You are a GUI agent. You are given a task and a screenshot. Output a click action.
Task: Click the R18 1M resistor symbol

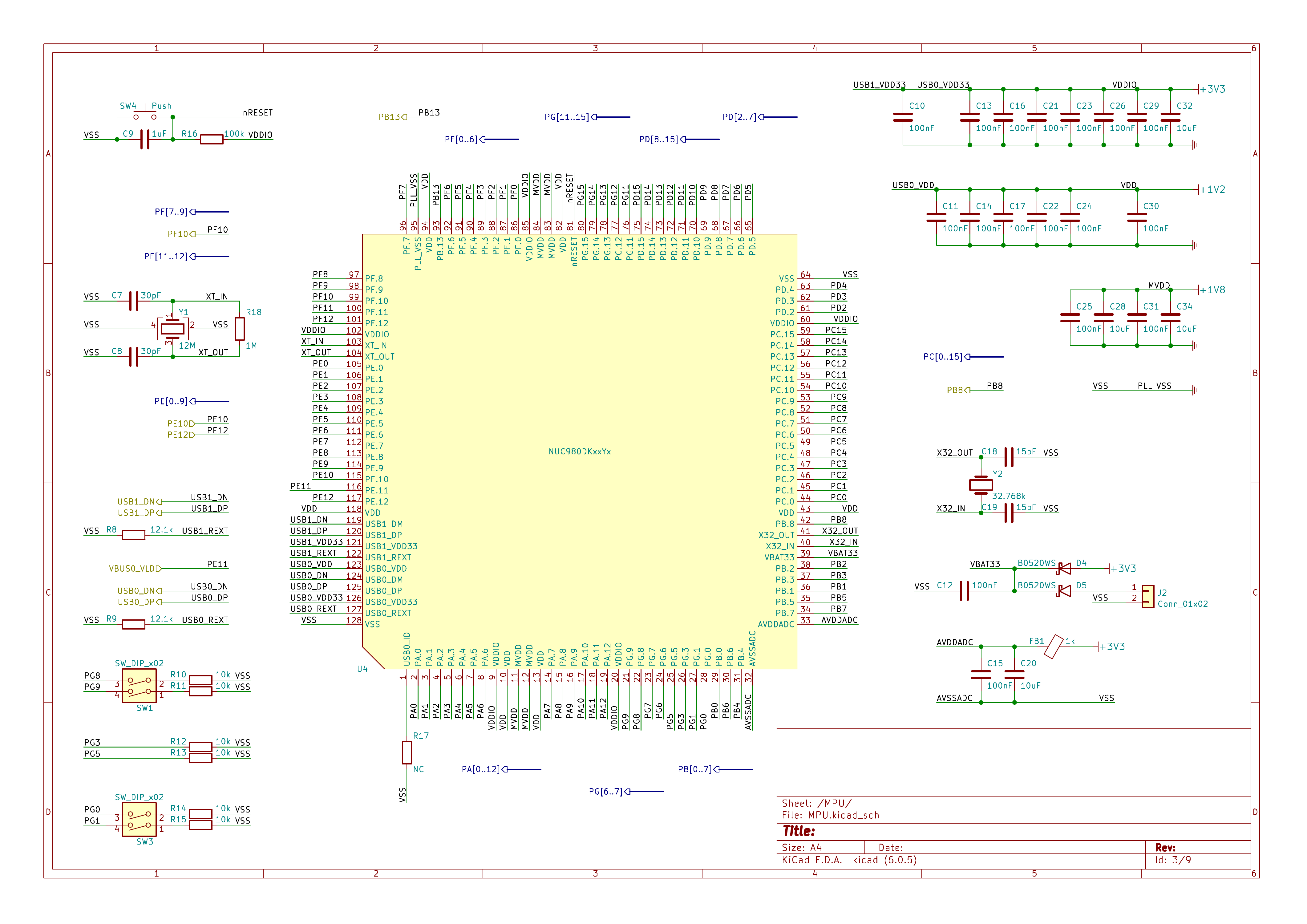point(240,329)
